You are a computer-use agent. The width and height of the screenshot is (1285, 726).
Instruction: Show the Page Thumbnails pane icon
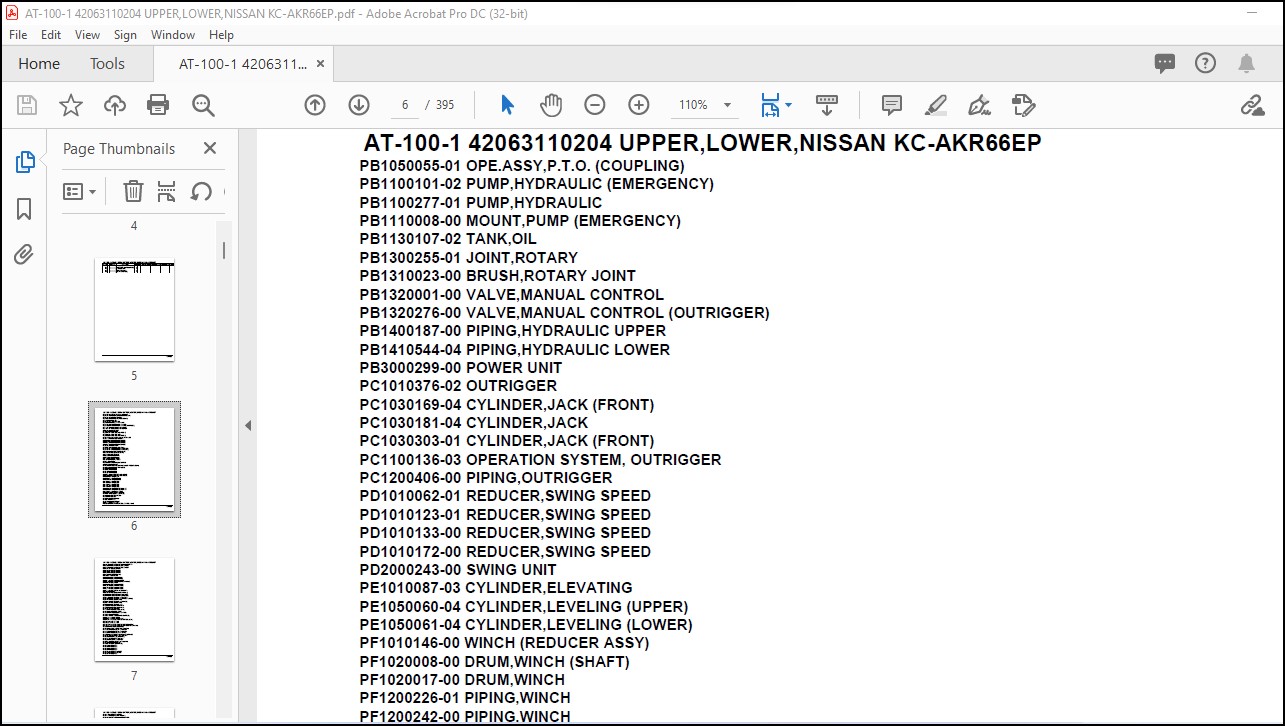(x=25, y=162)
